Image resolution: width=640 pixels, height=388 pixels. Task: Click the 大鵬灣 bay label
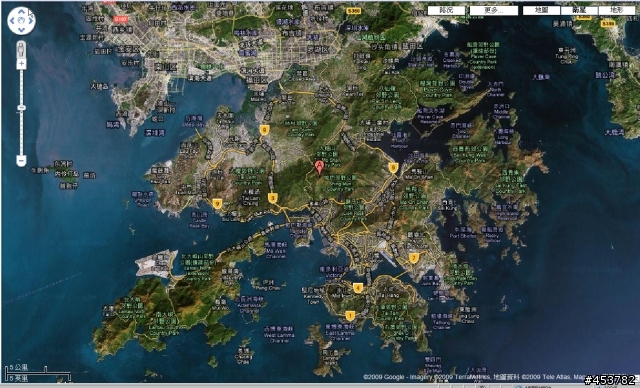pos(541,77)
